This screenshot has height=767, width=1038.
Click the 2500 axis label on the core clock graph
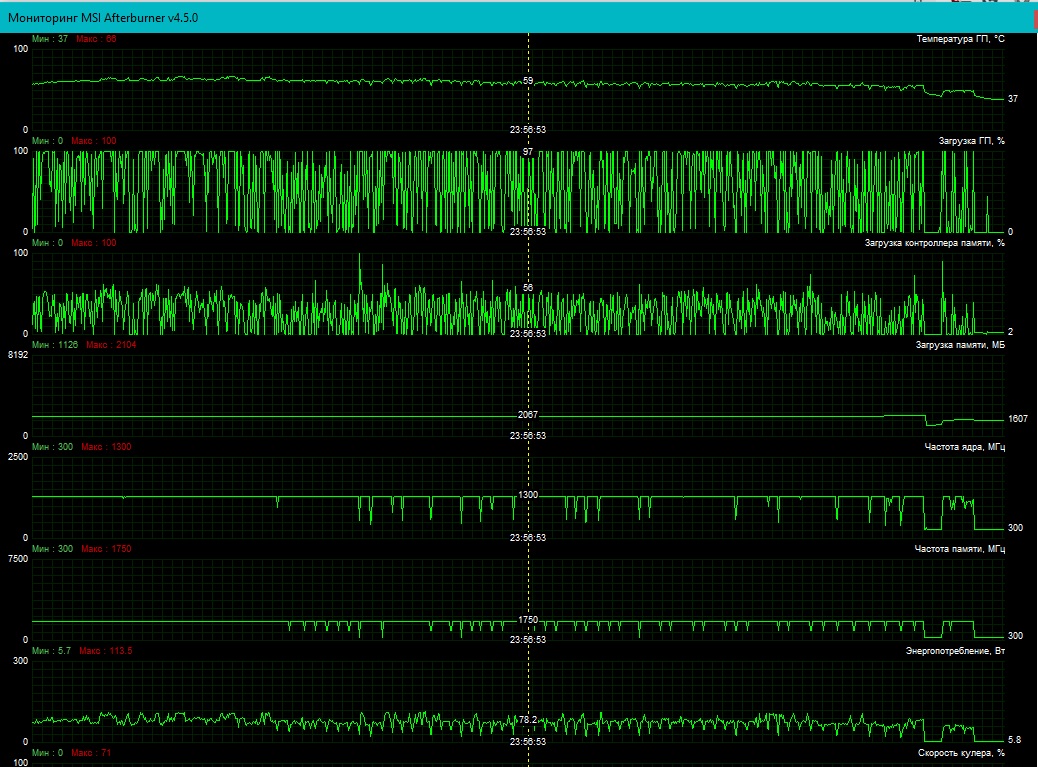pyautogui.click(x=18, y=457)
